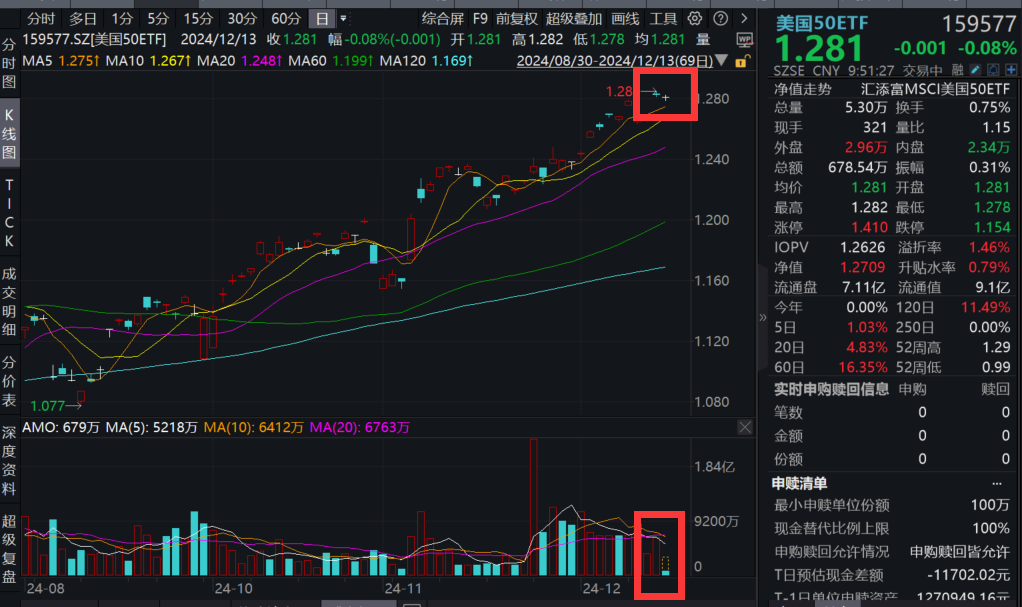Toggle the date range lock icon
The width and height of the screenshot is (1022, 607).
click(742, 61)
